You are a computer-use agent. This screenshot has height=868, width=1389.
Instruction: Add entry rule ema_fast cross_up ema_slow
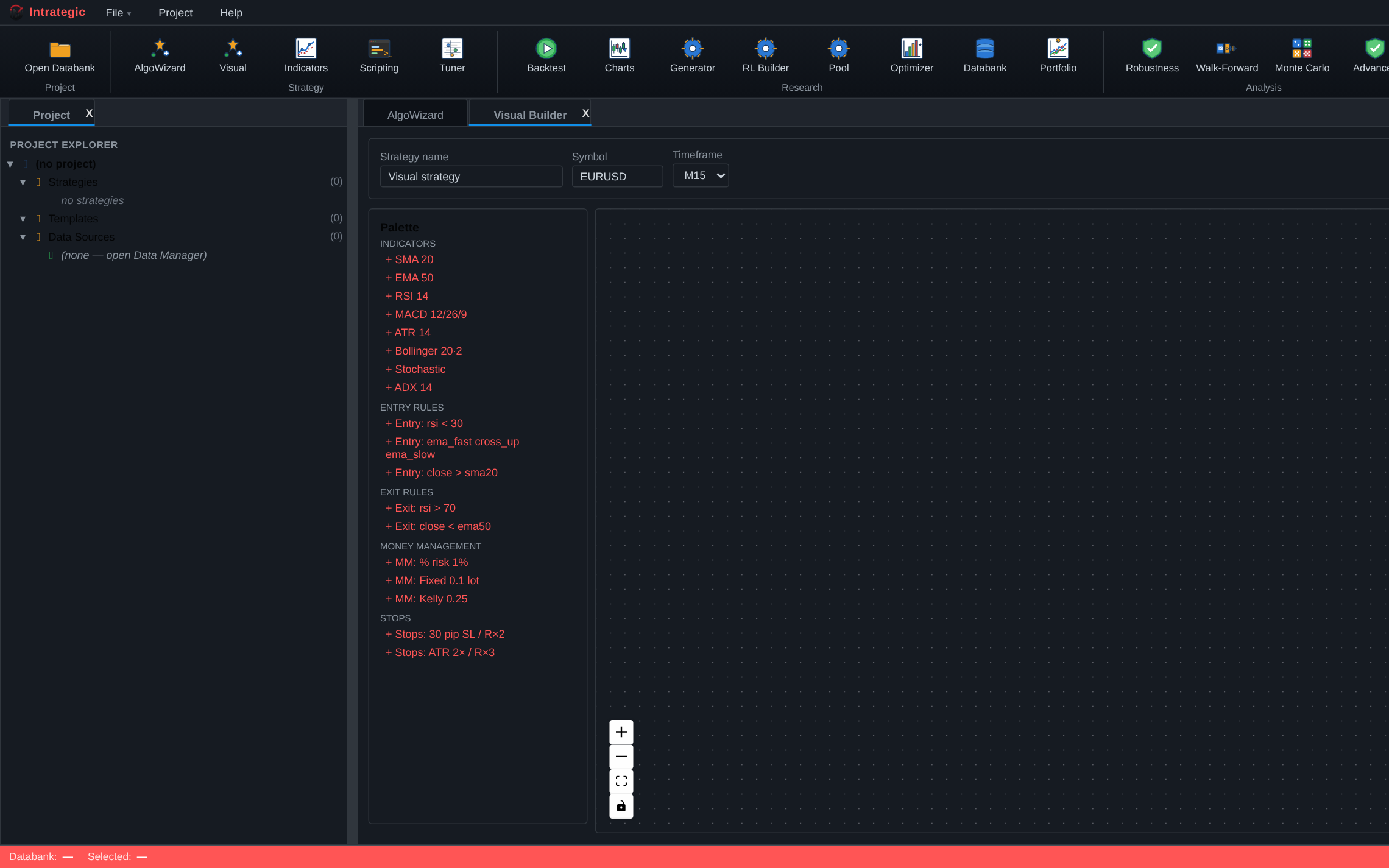tap(453, 448)
